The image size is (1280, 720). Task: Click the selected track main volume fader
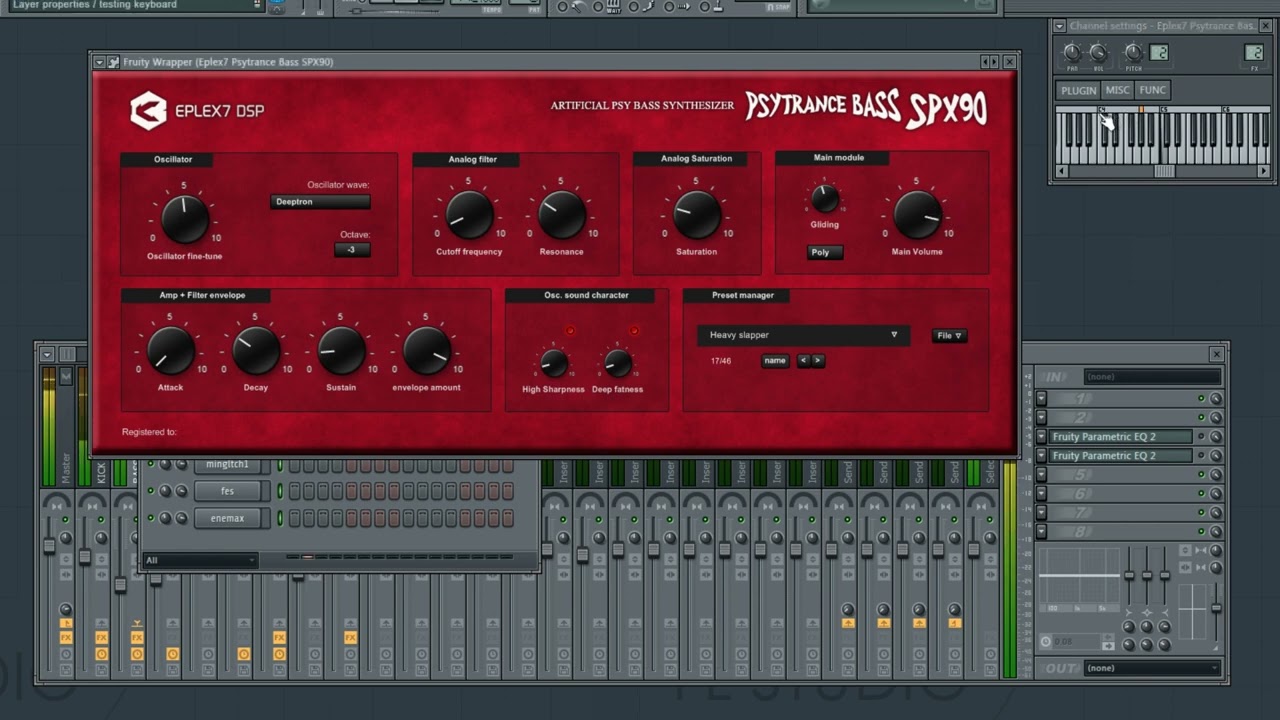pos(1216,607)
